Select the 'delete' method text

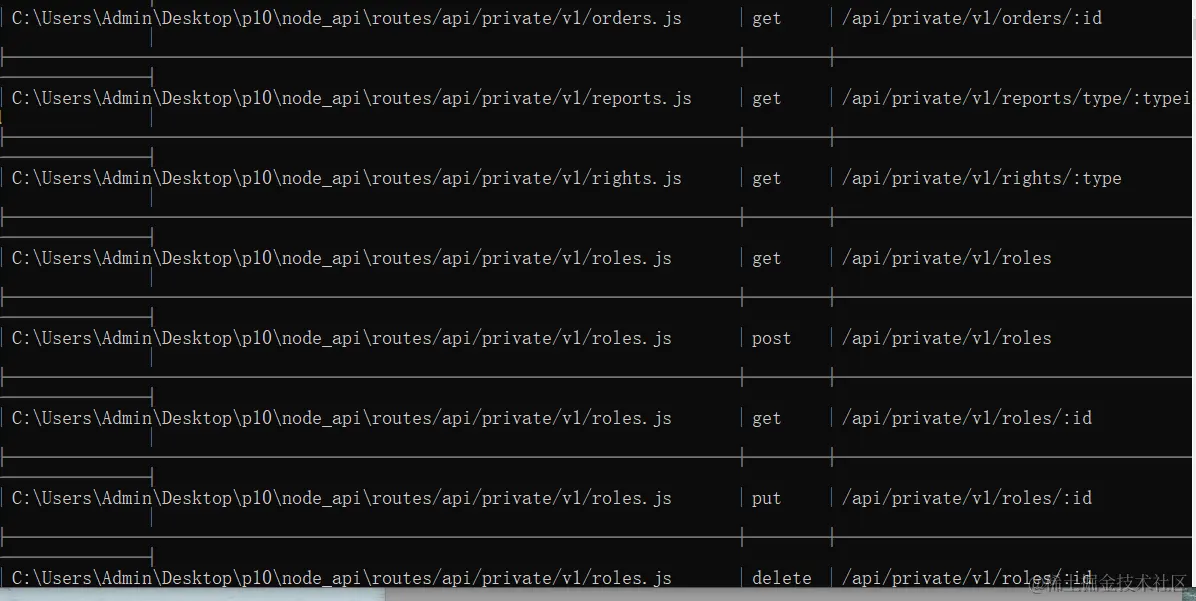click(781, 578)
